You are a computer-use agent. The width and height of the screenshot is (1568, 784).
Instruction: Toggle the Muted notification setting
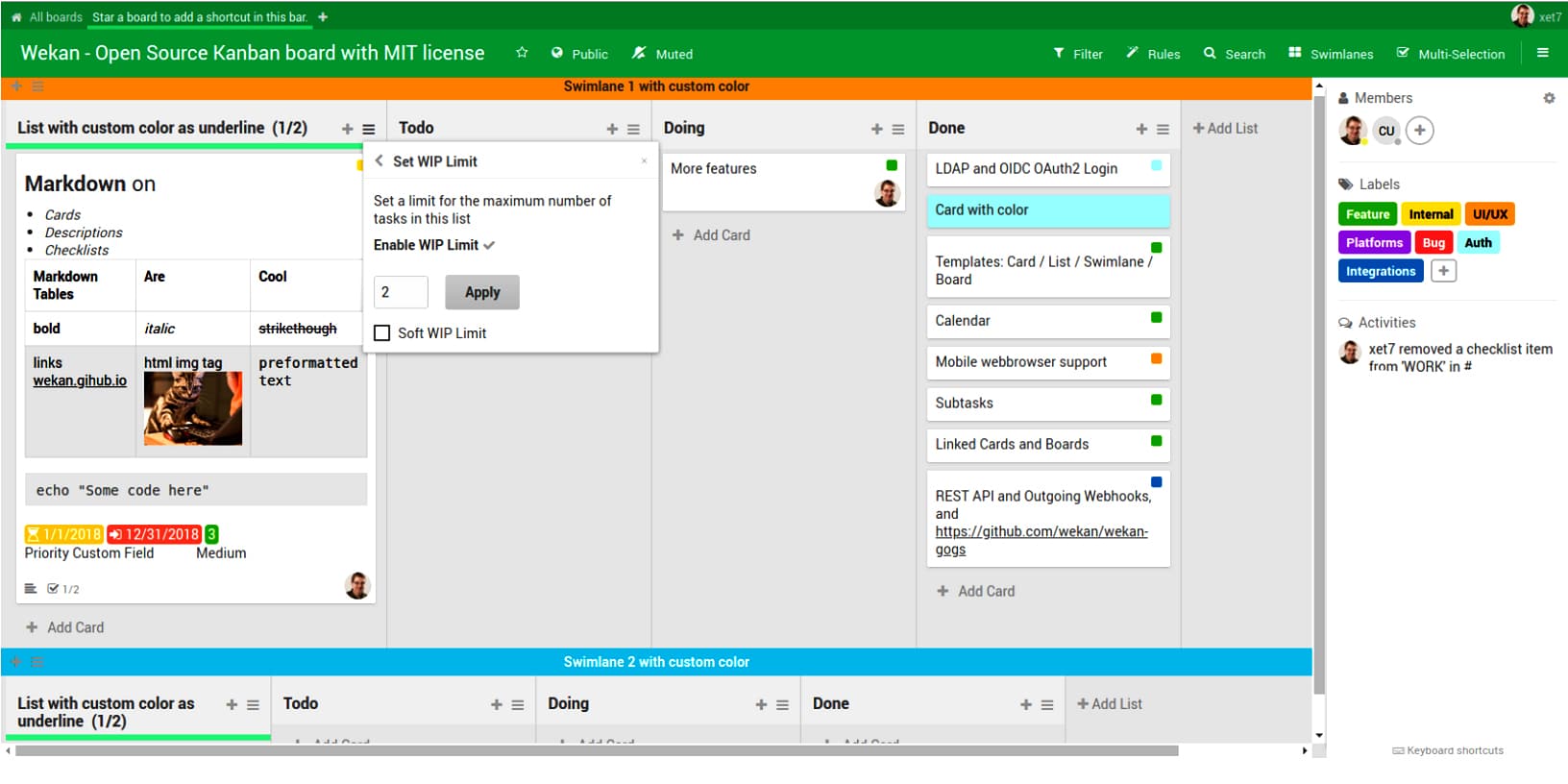point(662,54)
